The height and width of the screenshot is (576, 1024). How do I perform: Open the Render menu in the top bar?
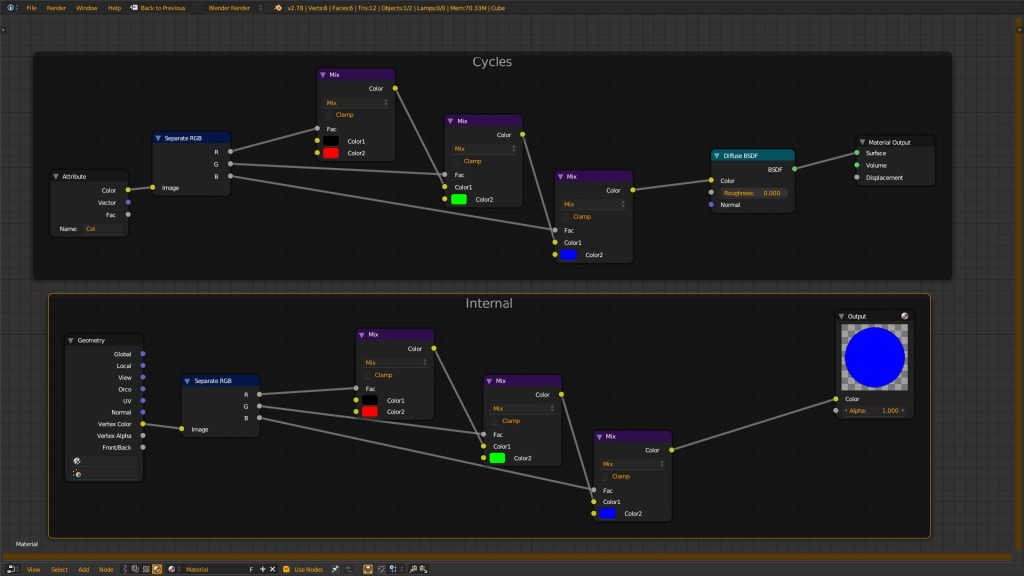56,7
